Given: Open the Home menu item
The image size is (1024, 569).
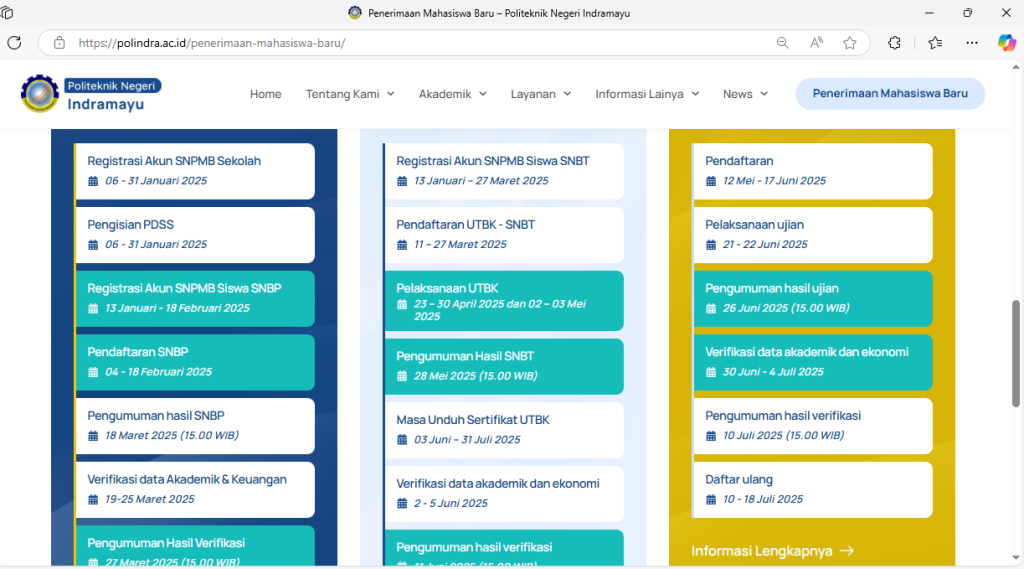Looking at the screenshot, I should 265,94.
